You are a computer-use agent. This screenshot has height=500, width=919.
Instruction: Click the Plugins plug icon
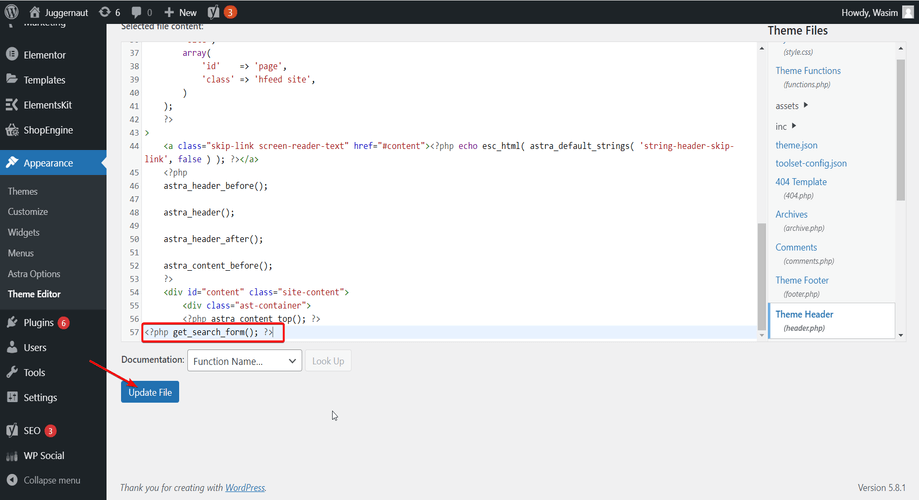pyautogui.click(x=12, y=322)
